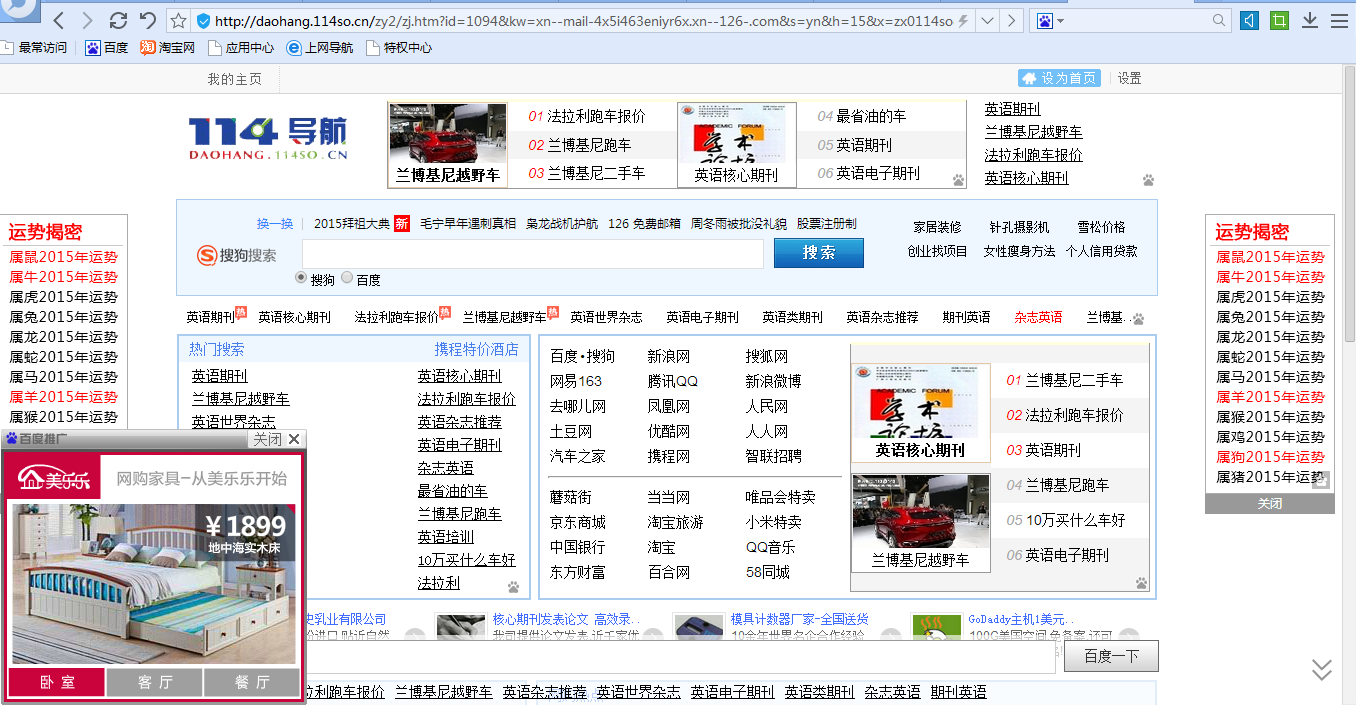Refresh the current page
Viewport: 1356px width, 705px height.
pos(118,19)
